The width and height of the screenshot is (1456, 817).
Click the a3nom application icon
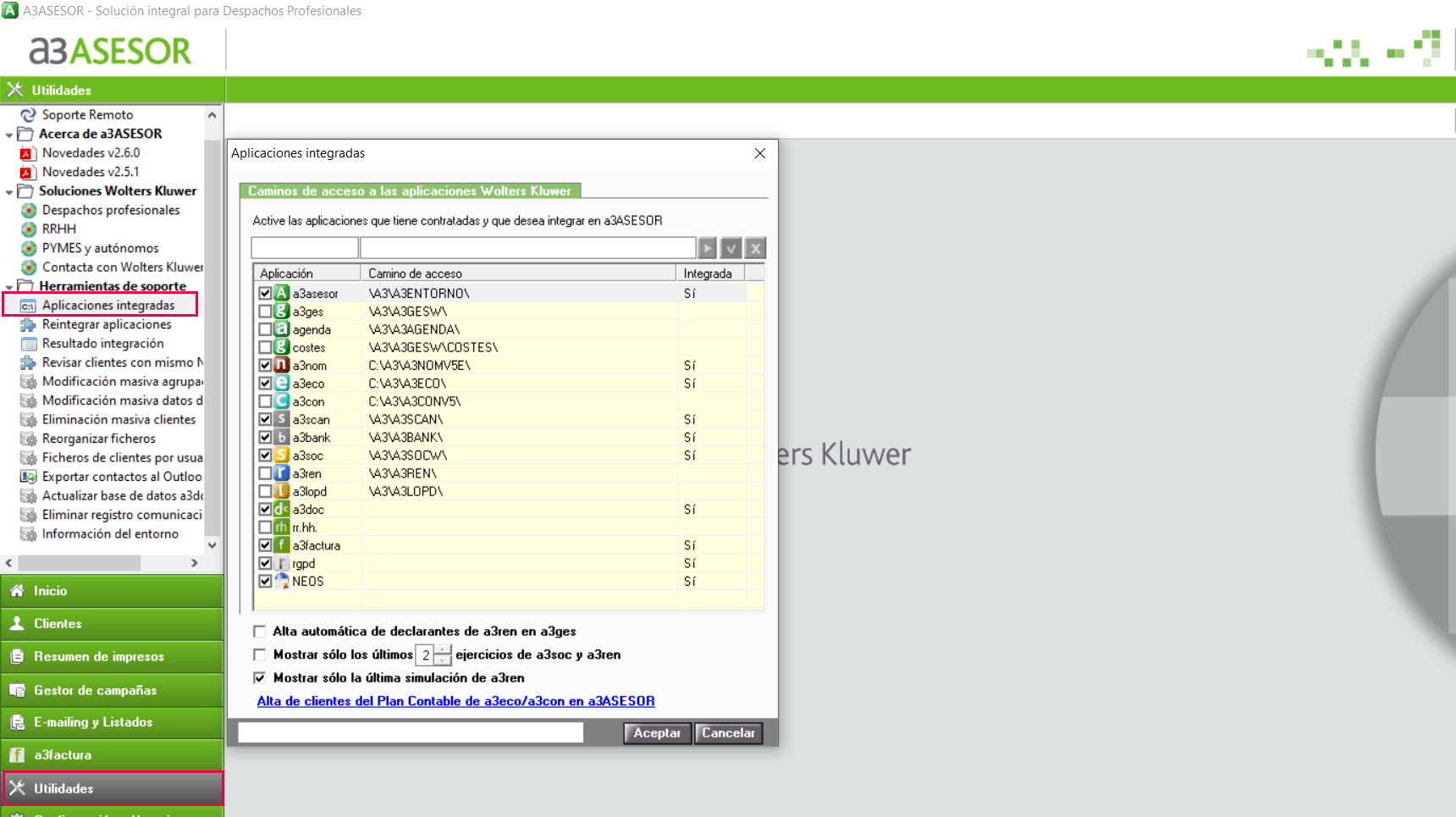tap(282, 365)
